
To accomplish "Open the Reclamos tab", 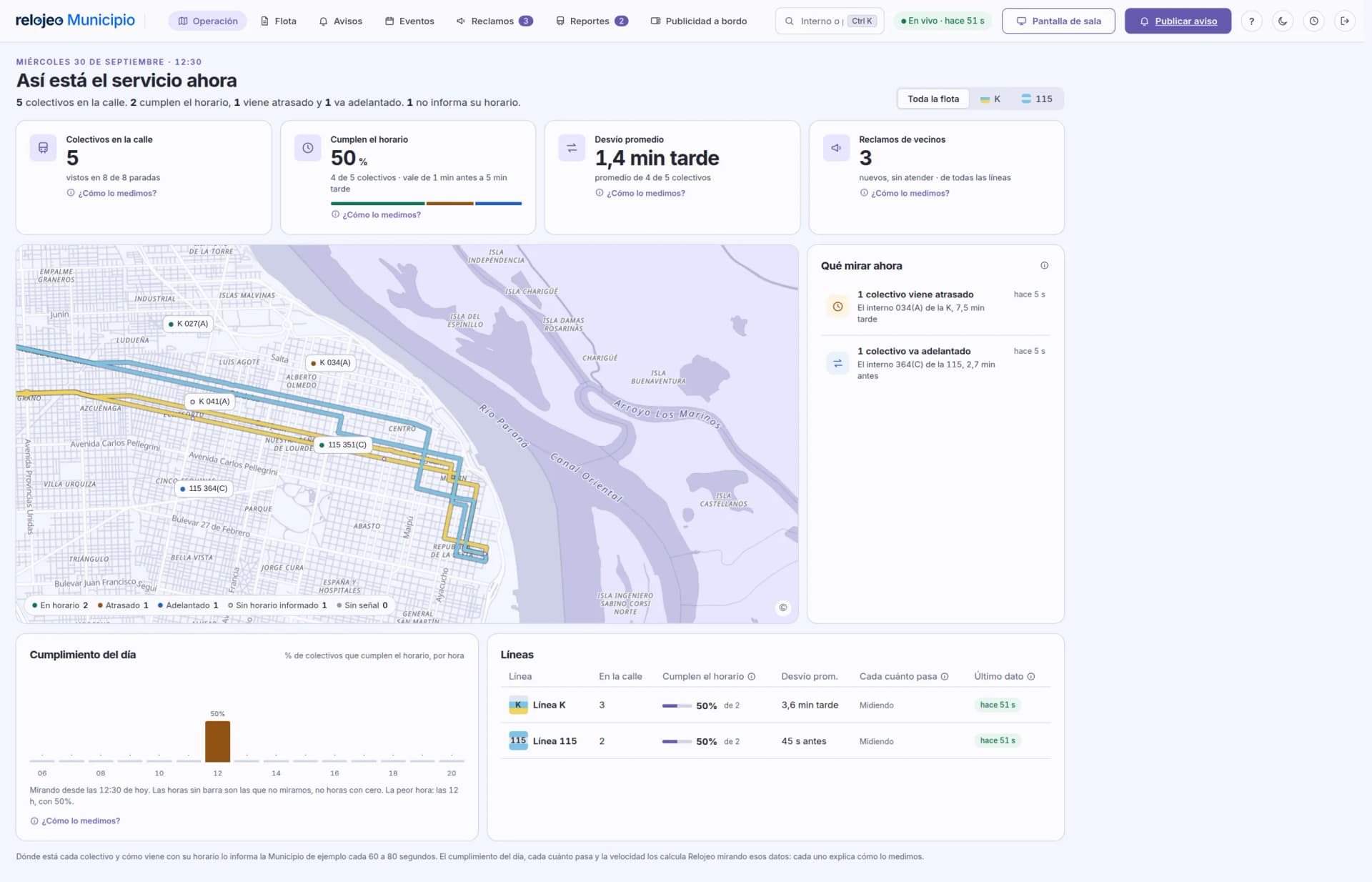I will tap(494, 21).
